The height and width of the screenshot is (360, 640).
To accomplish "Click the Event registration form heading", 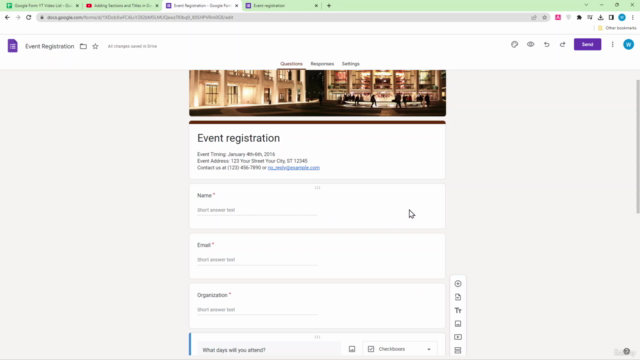I will pyautogui.click(x=238, y=138).
